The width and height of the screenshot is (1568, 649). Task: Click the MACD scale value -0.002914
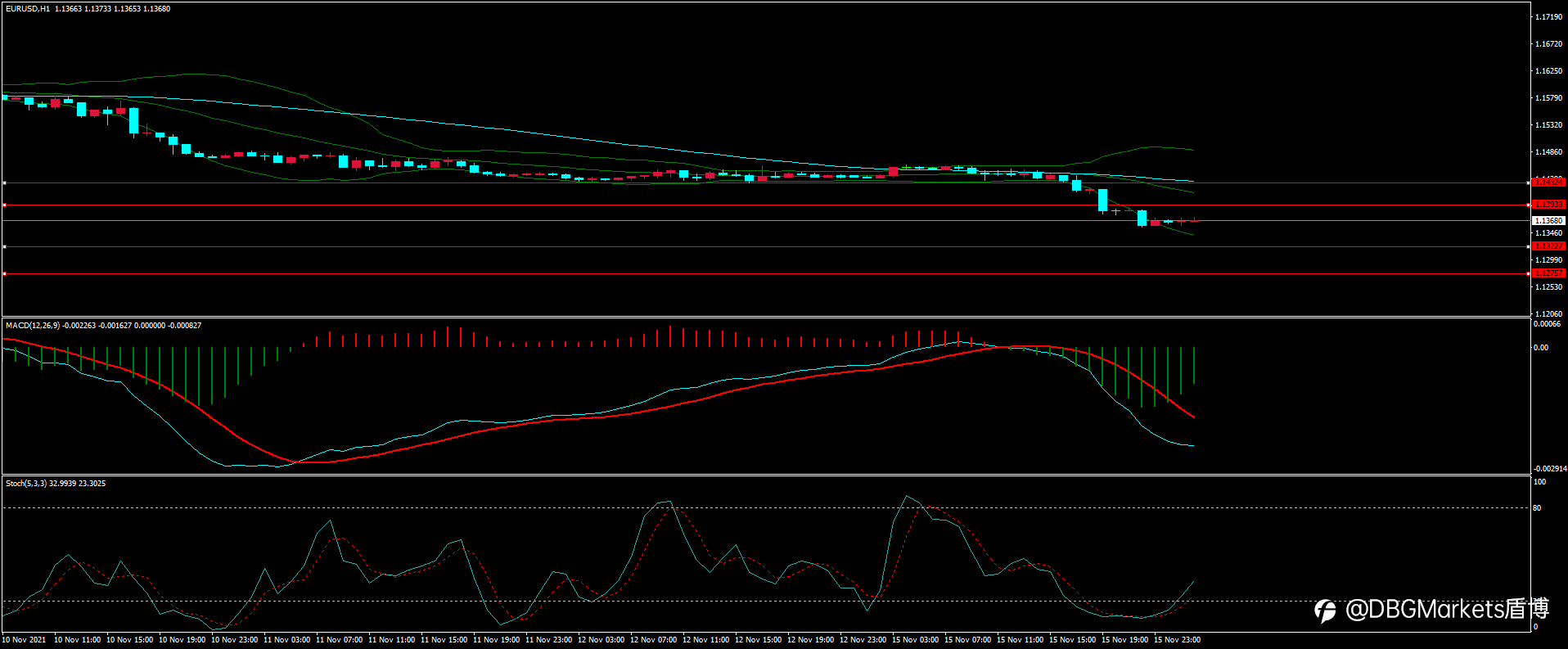coord(1550,469)
